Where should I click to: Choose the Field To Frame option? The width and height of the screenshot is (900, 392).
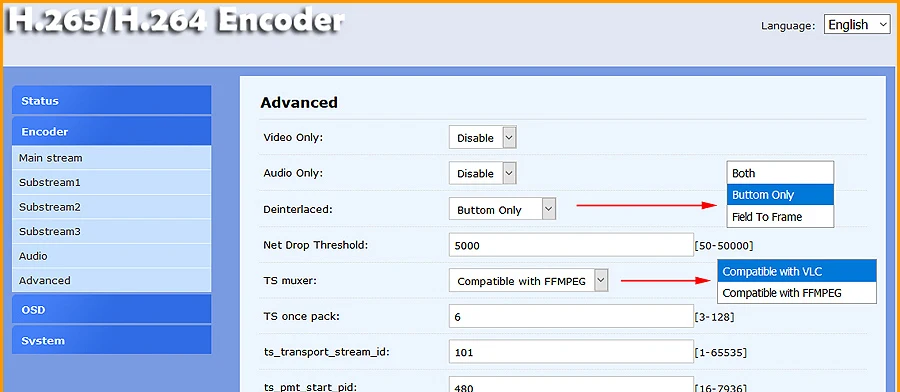click(780, 217)
